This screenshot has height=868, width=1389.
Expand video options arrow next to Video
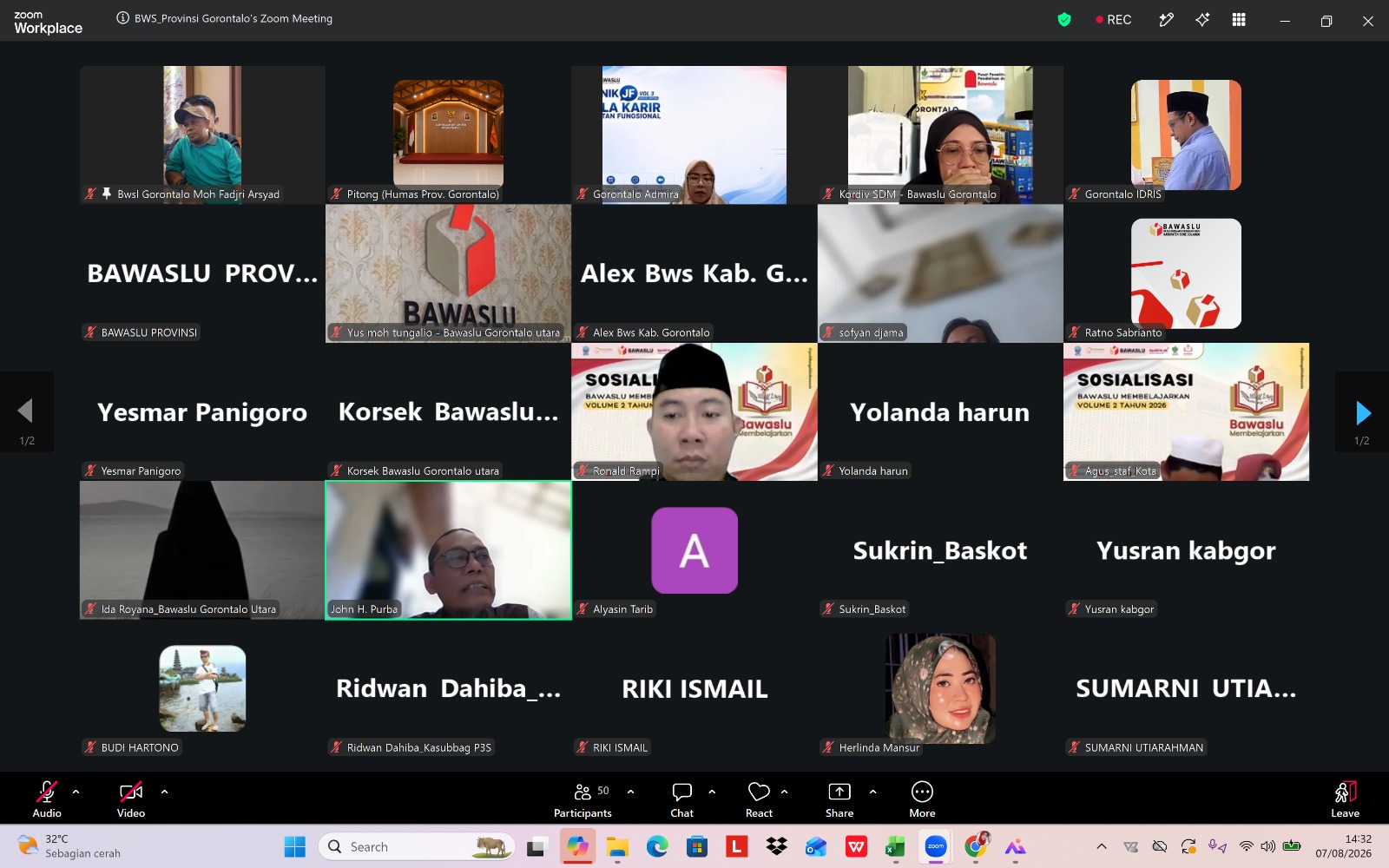164,792
